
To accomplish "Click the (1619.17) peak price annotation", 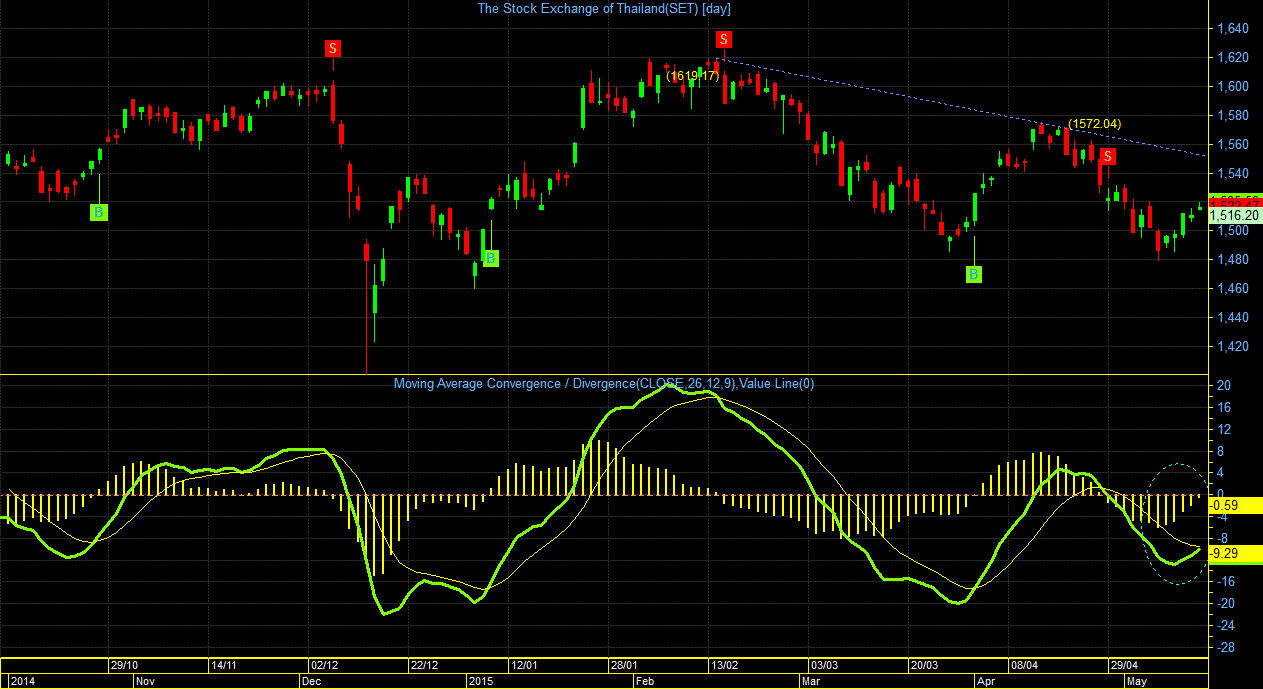I will click(693, 76).
